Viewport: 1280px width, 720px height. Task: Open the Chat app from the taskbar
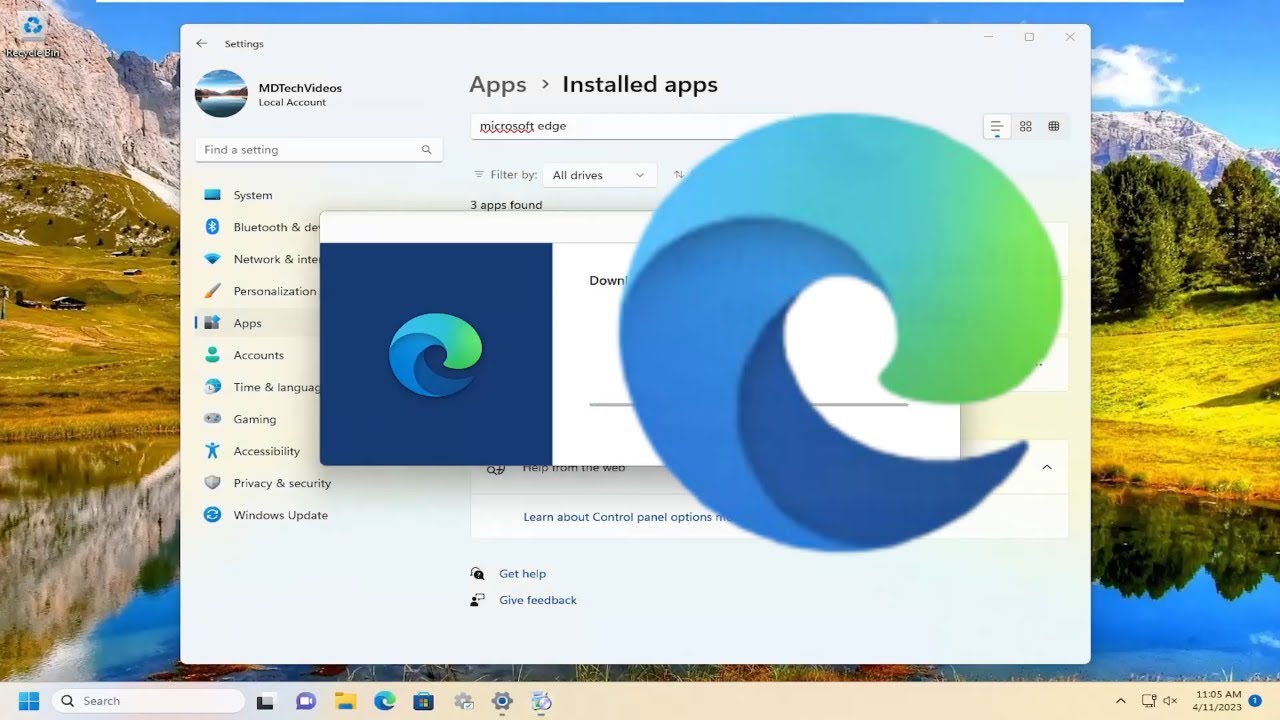[306, 701]
